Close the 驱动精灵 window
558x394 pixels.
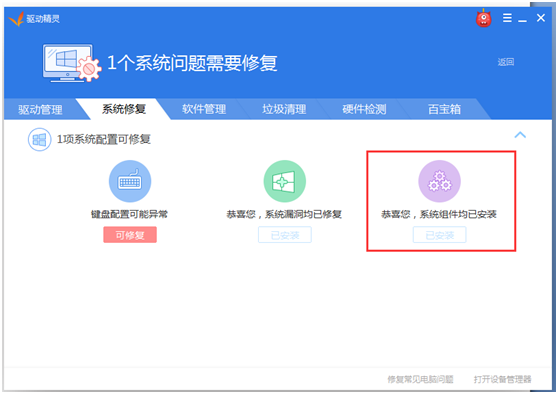tap(541, 18)
